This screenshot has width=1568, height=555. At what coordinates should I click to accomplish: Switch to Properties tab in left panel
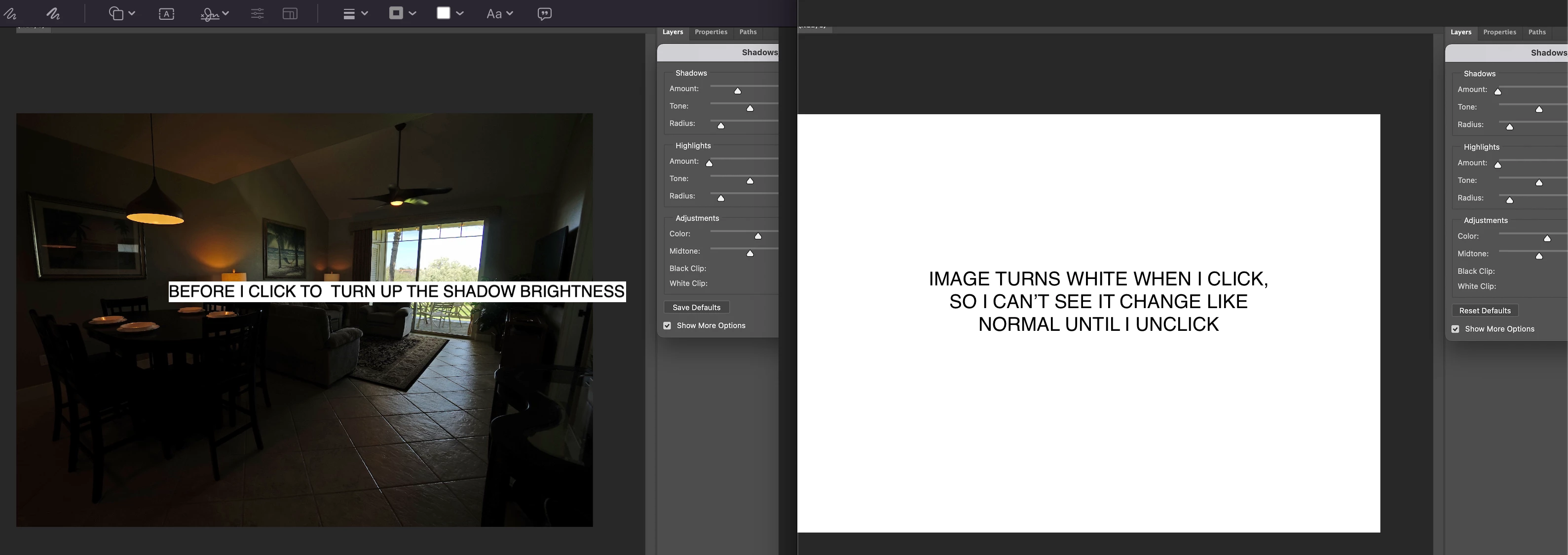(x=710, y=32)
